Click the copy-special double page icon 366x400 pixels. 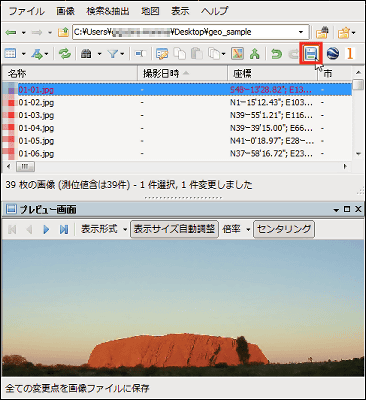pyautogui.click(x=214, y=53)
